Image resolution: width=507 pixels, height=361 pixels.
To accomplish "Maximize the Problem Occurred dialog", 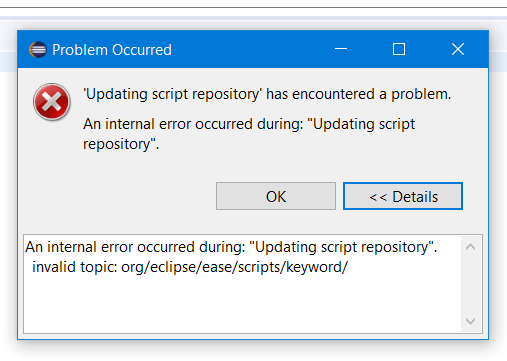I will pos(399,49).
